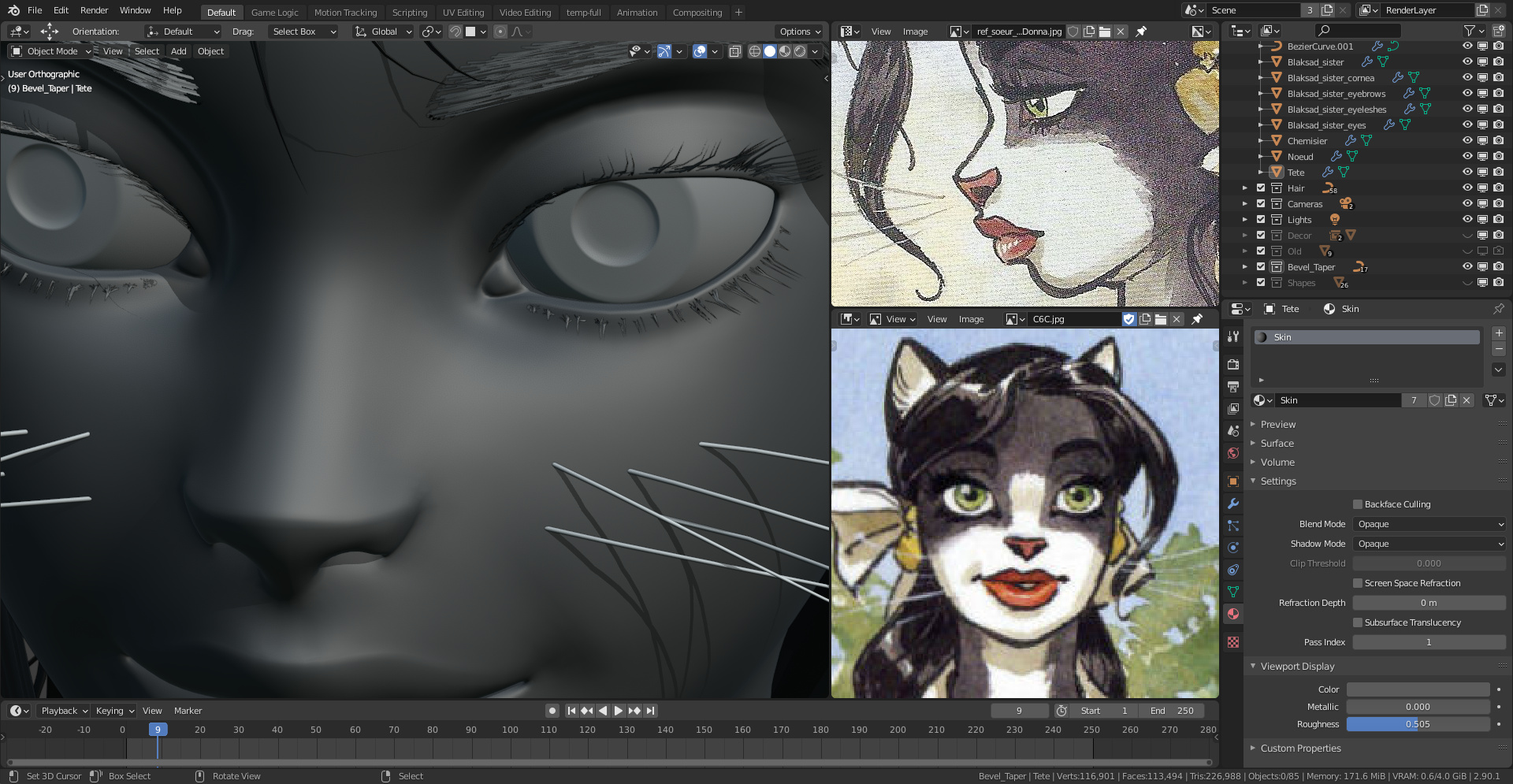Pin the properties editor context

pos(1499,309)
